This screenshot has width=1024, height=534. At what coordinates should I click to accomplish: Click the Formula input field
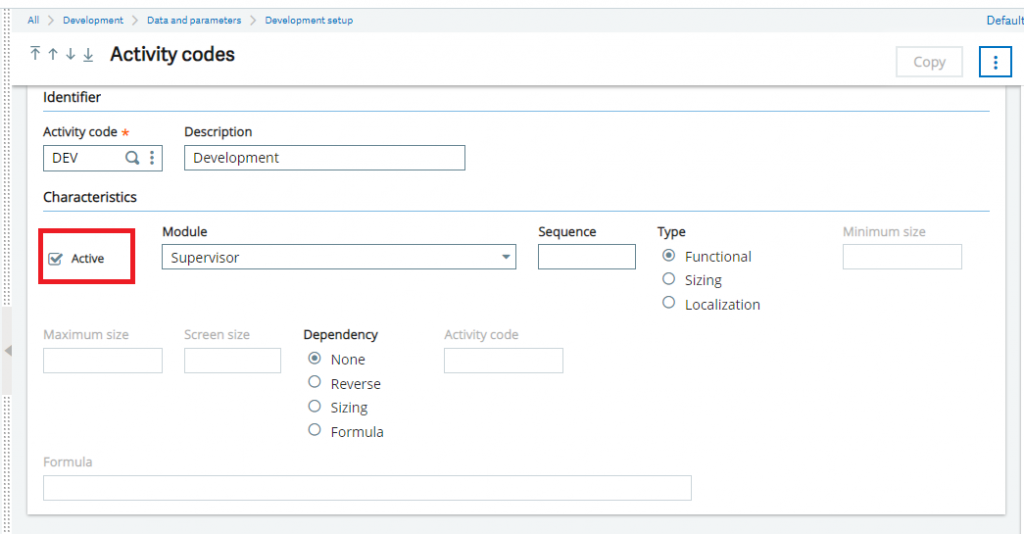(x=367, y=488)
